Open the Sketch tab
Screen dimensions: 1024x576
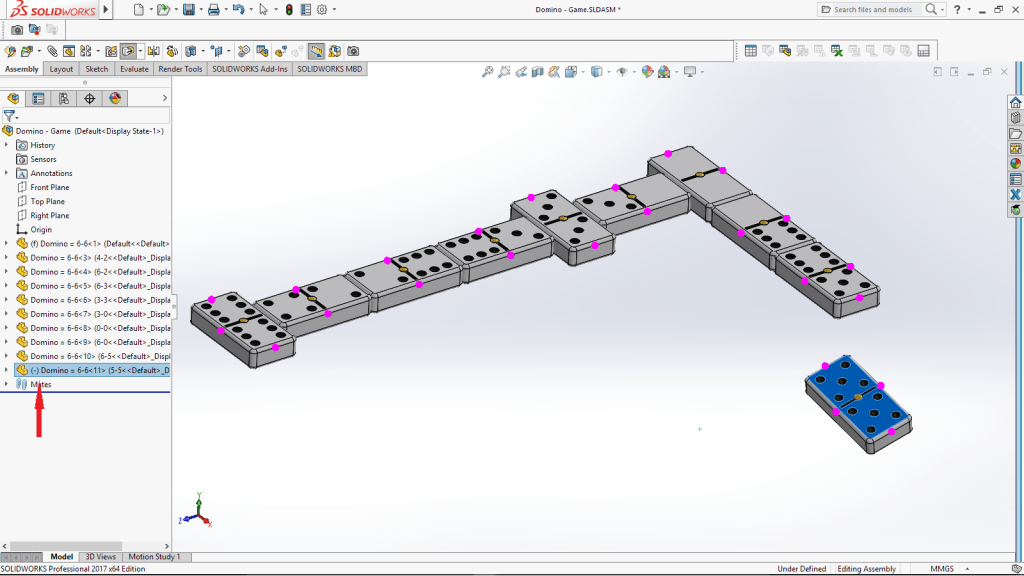tap(96, 69)
